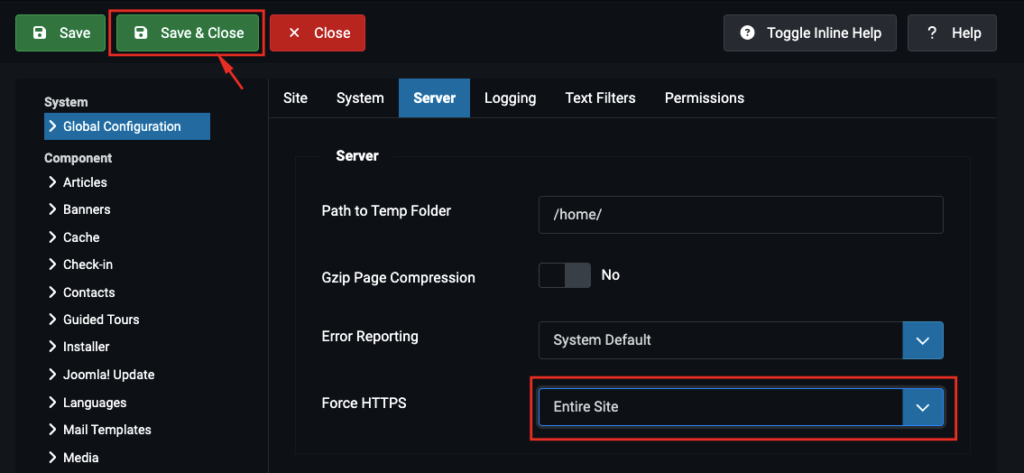Select the Server tab
The width and height of the screenshot is (1024, 473).
click(x=434, y=98)
